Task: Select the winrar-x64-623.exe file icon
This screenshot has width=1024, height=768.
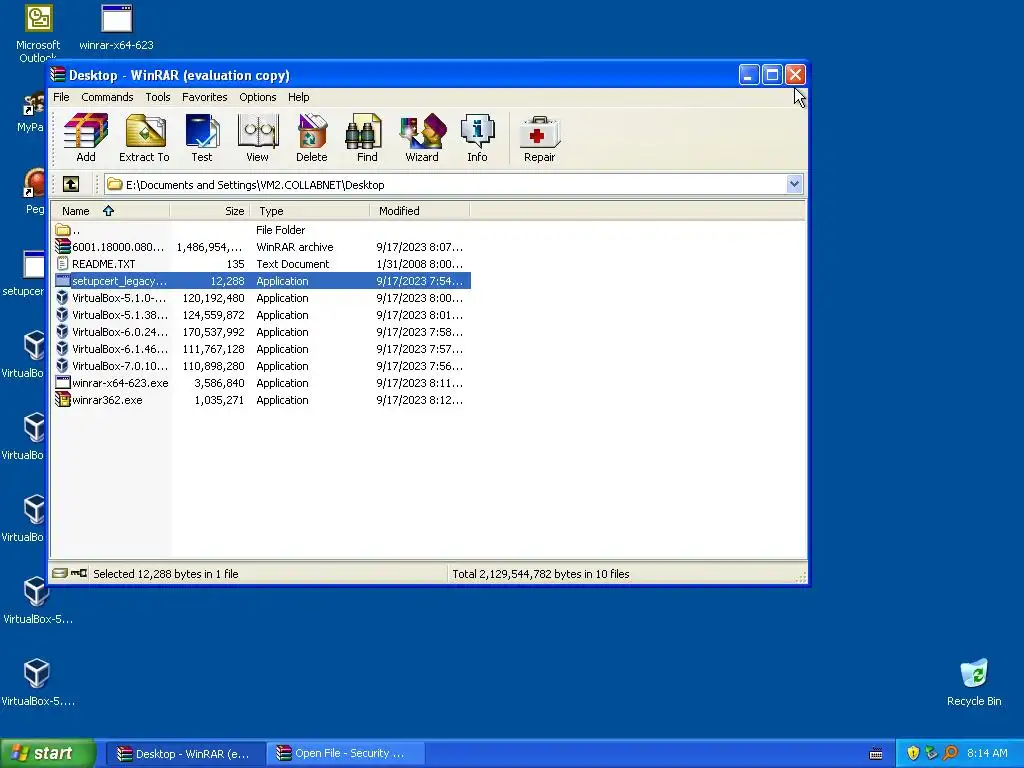Action: [63, 383]
